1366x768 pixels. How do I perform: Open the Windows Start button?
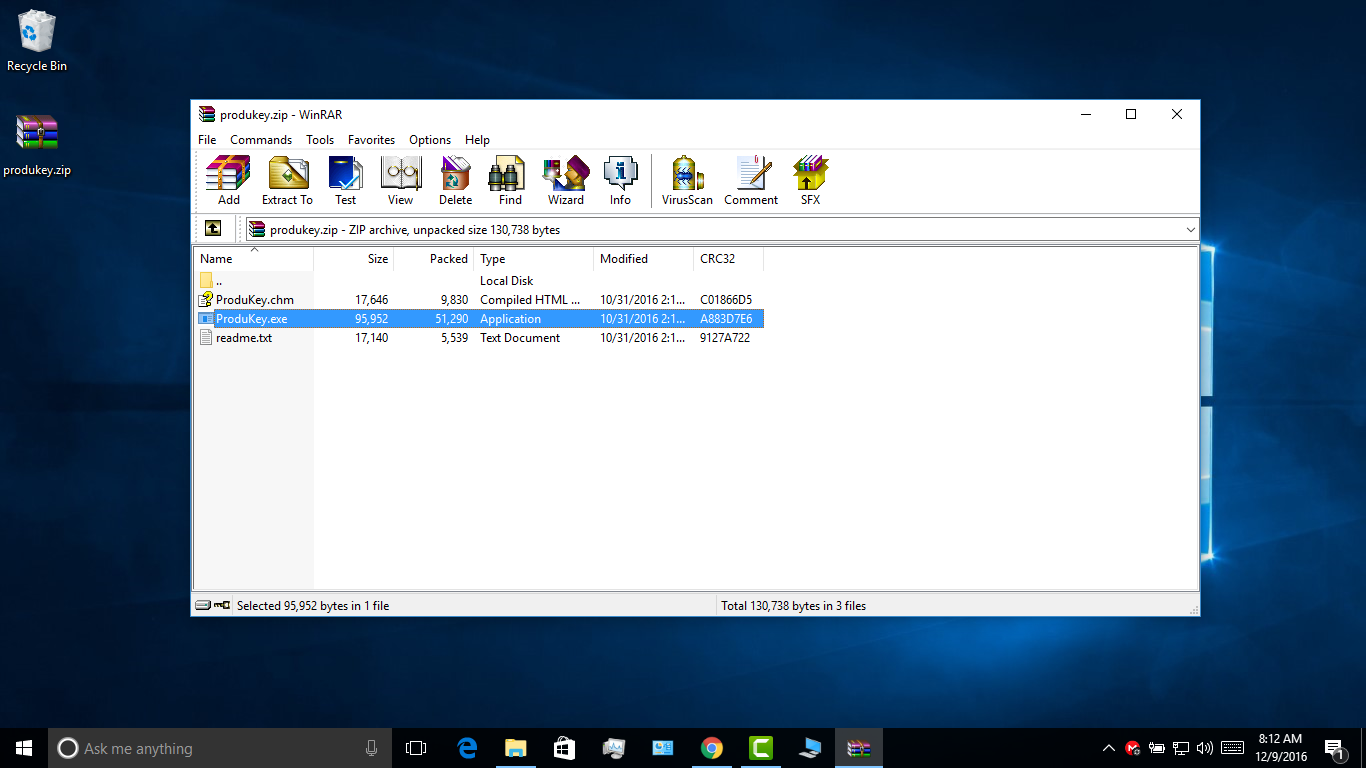click(24, 748)
